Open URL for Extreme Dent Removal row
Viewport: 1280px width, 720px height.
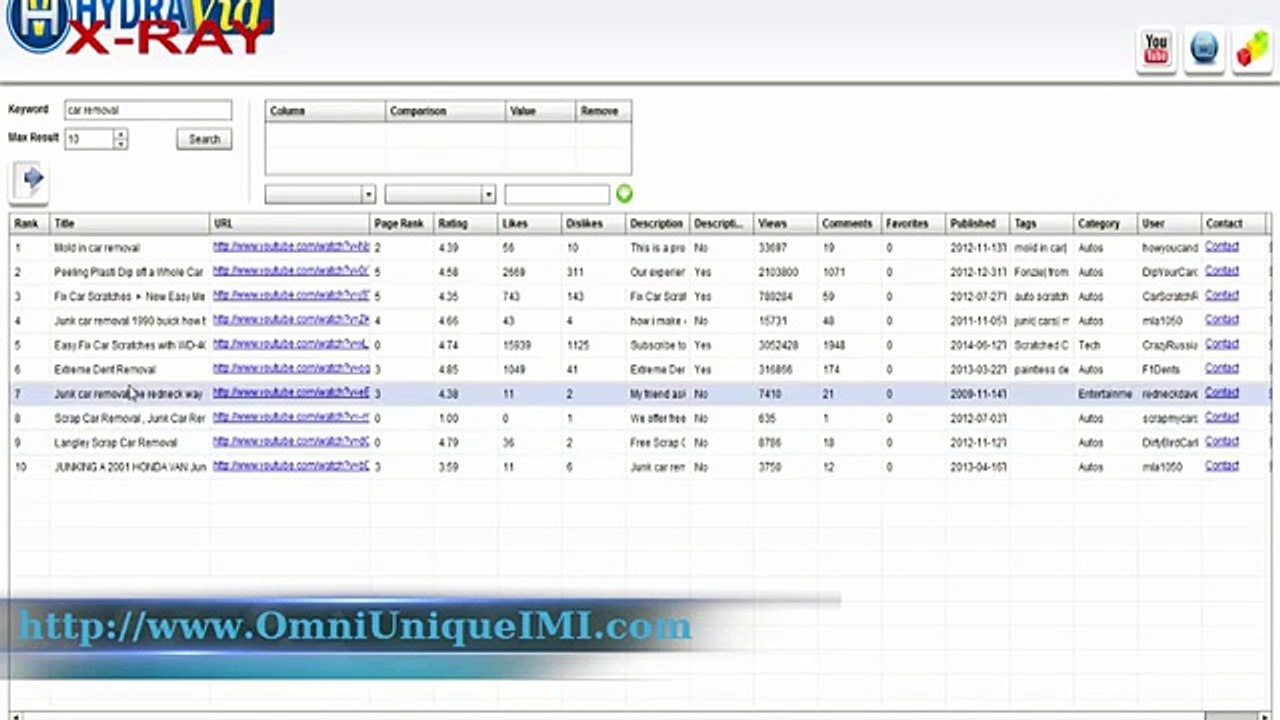coord(291,368)
